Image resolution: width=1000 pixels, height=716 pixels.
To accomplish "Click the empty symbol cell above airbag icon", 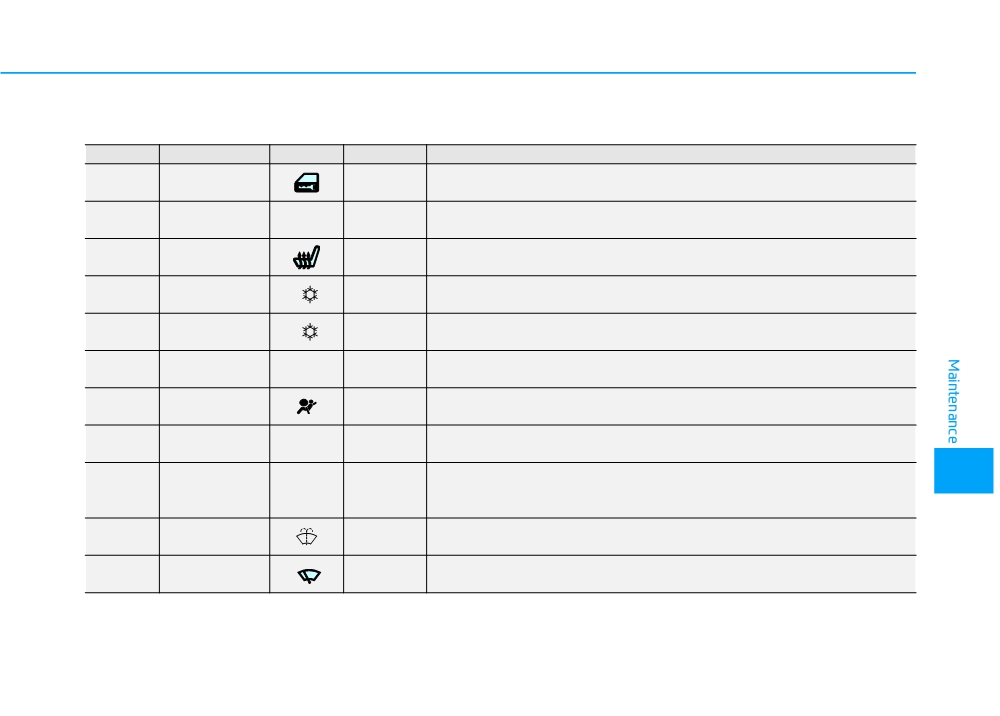I will [x=307, y=369].
